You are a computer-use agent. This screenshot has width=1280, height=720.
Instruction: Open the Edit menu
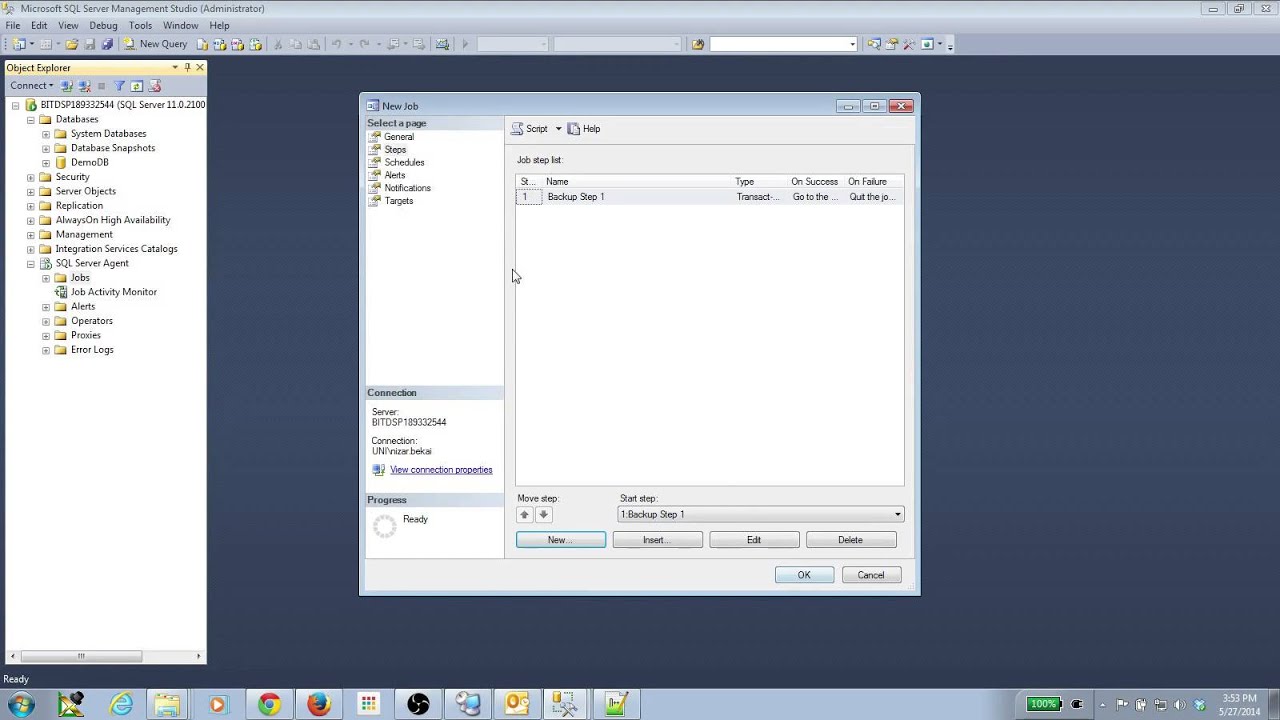pyautogui.click(x=39, y=25)
